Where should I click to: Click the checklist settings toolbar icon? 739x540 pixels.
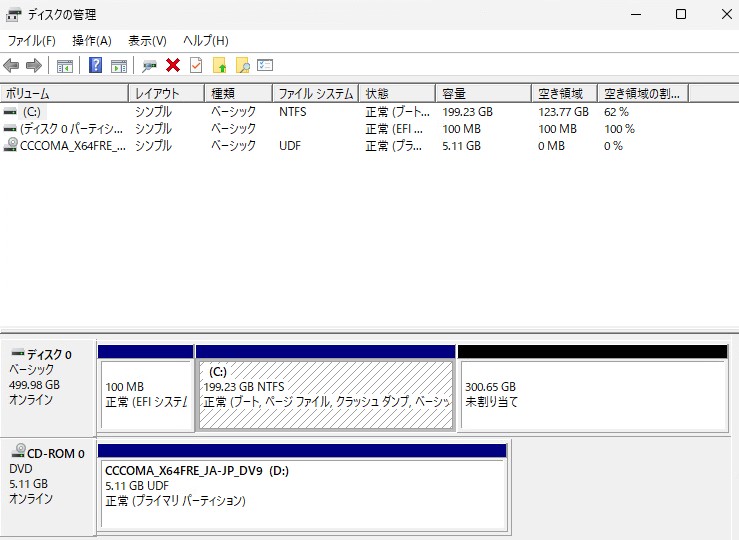tap(265, 65)
